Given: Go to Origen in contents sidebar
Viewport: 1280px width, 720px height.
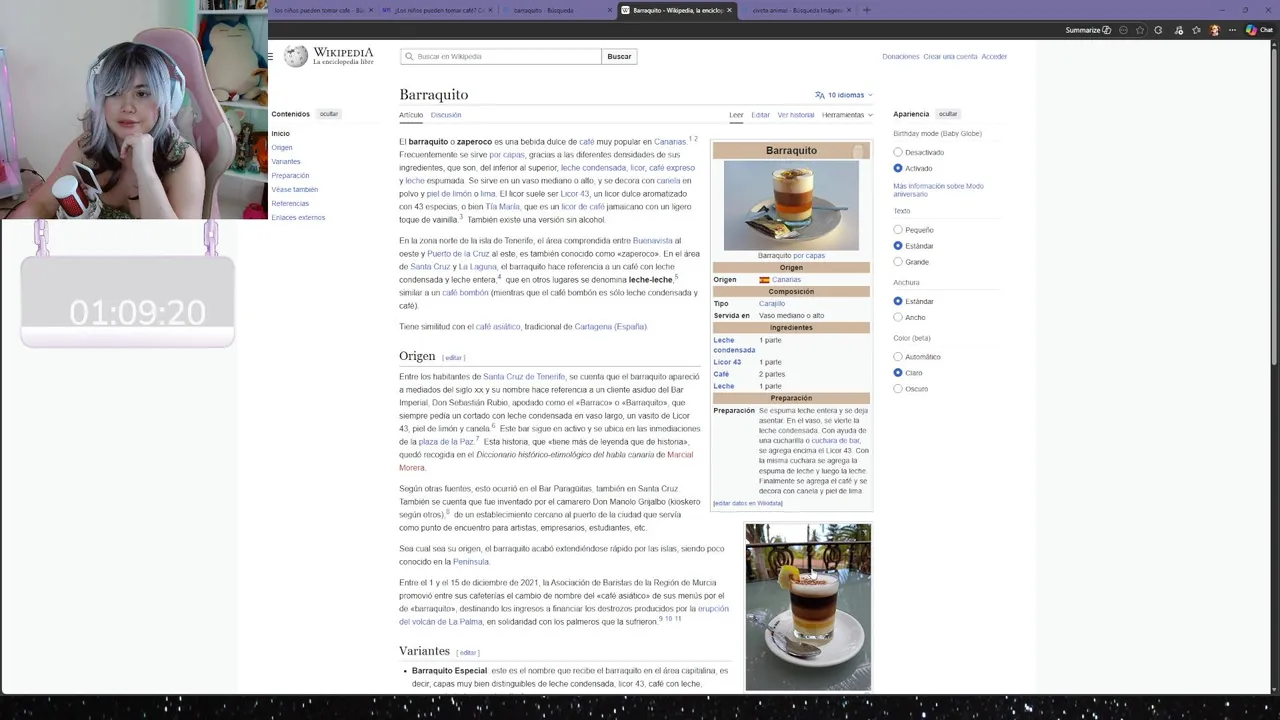Looking at the screenshot, I should pyautogui.click(x=282, y=148).
